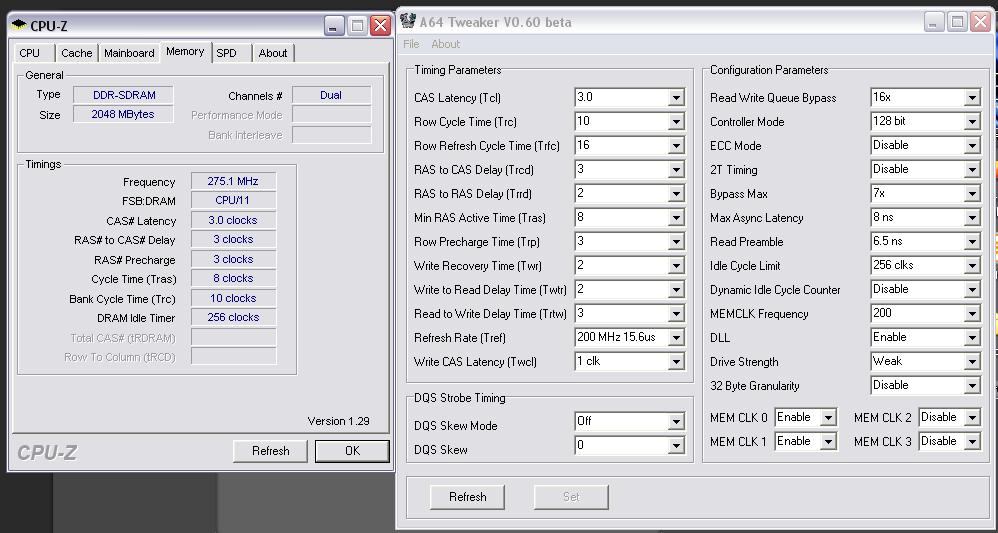Expand the Dynamic Idle Cycle Counter dropdown
Viewport: 998px width, 533px height.
972,290
